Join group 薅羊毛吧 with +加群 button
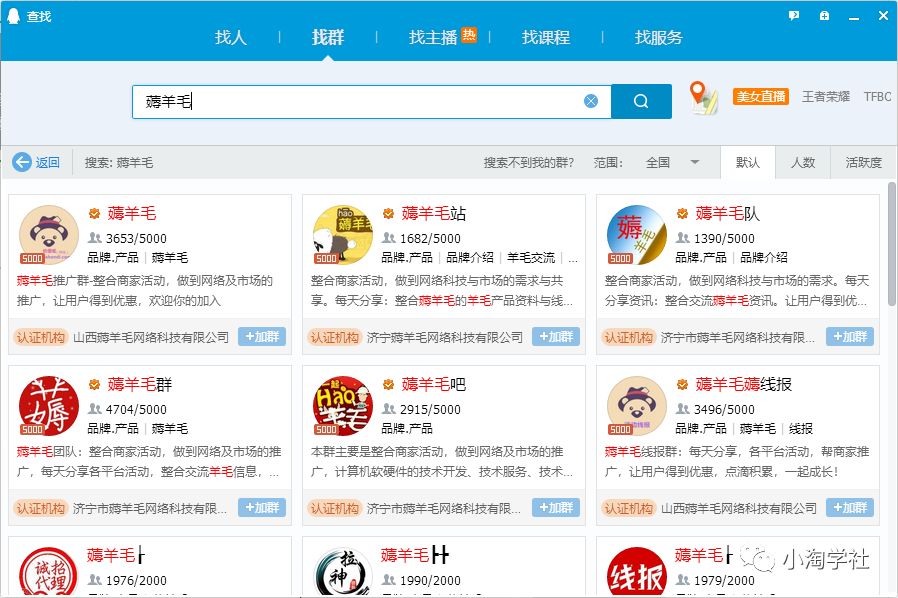The image size is (898, 598). point(556,507)
